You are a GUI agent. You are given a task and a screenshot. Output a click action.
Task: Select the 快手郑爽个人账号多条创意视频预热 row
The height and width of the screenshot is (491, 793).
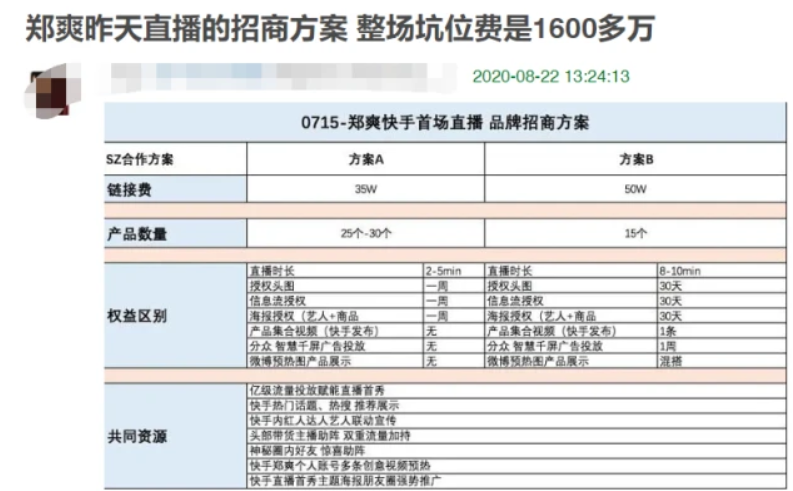[x=516, y=466]
